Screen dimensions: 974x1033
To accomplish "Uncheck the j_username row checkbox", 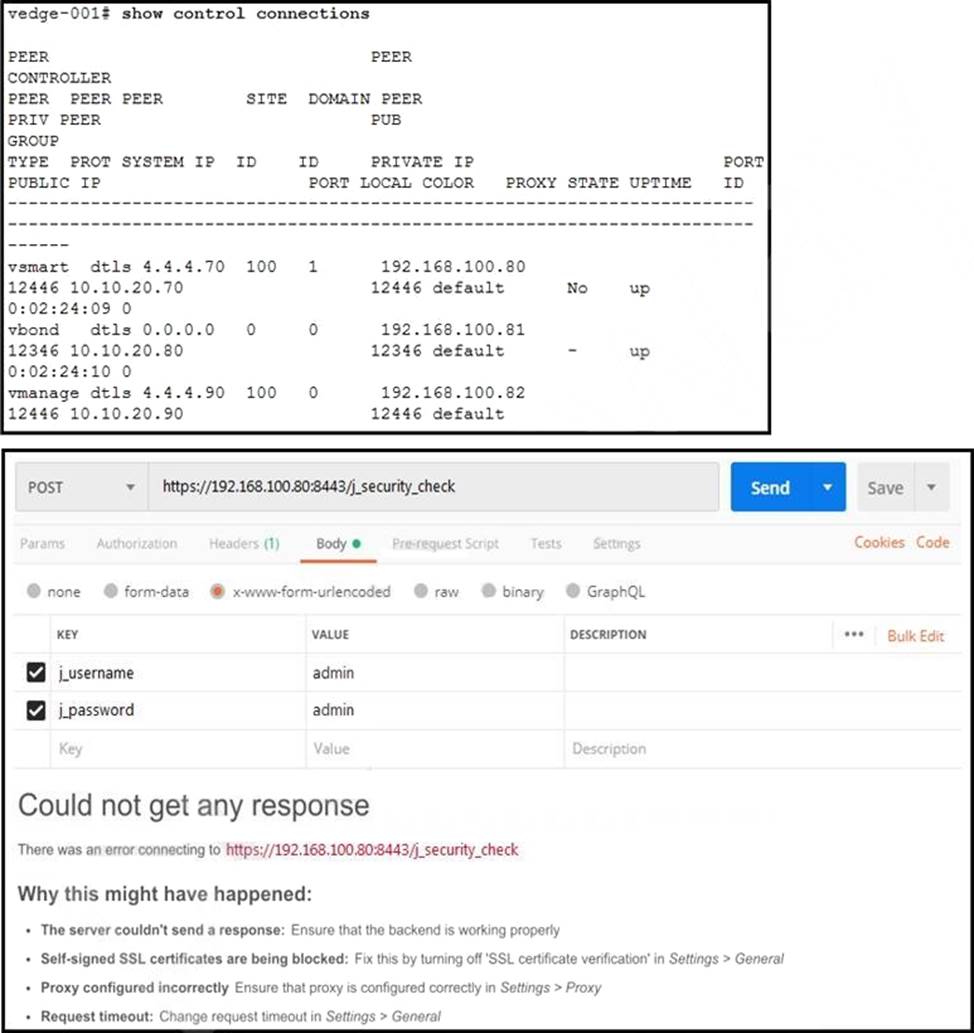I will (36, 673).
